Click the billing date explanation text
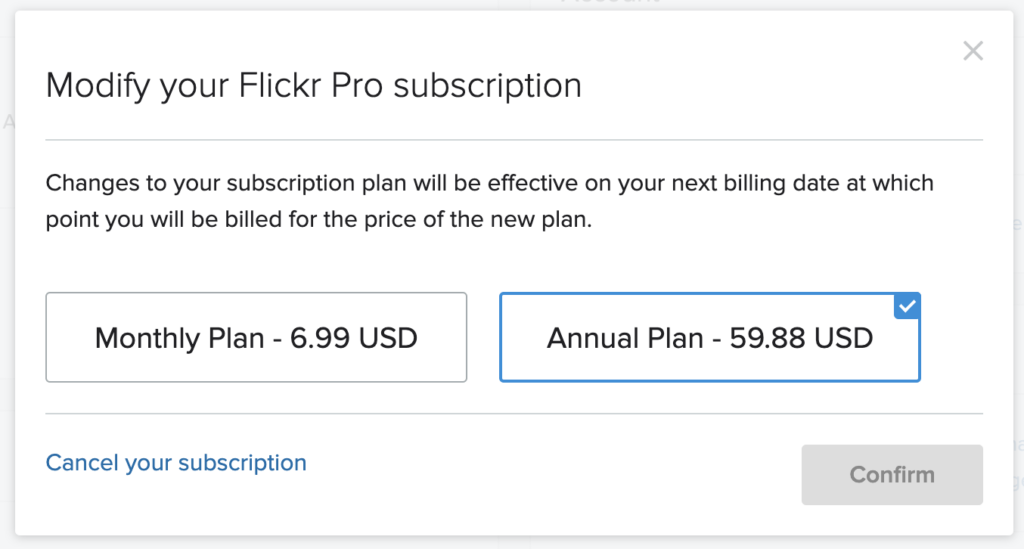 [x=490, y=202]
